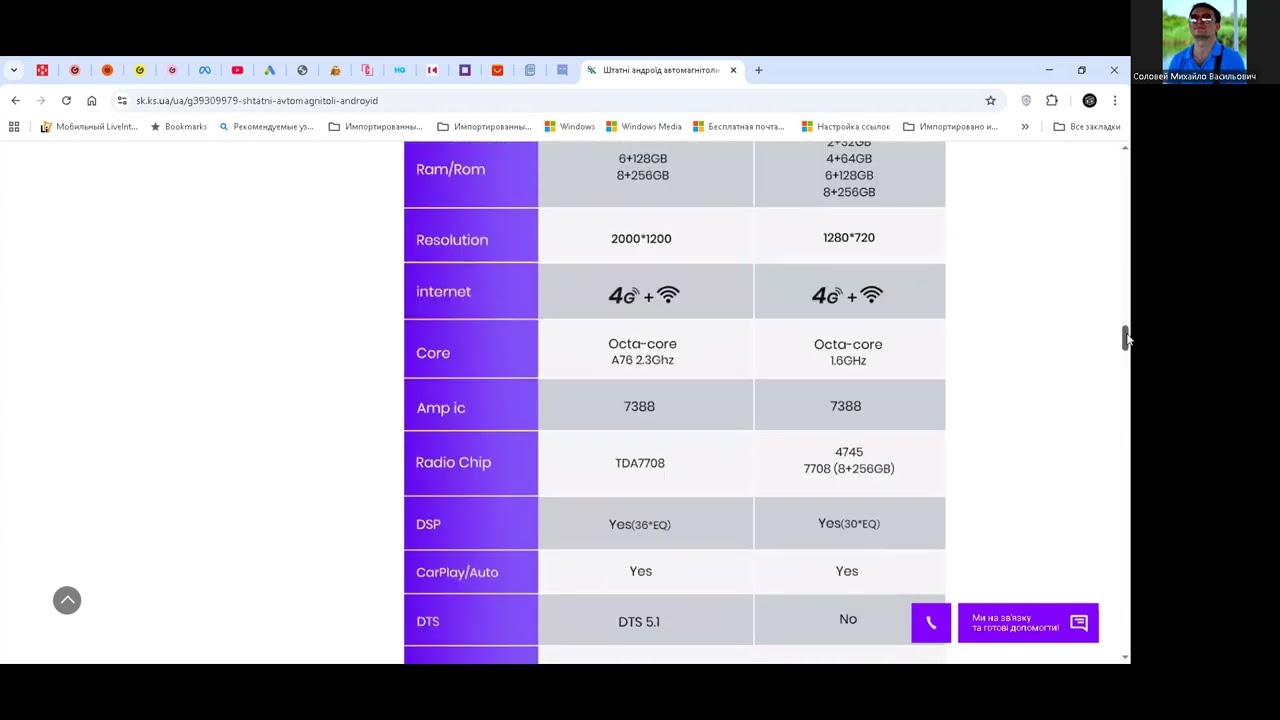
Task: Switch to the Google Docs pinned tab
Action: click(x=530, y=70)
